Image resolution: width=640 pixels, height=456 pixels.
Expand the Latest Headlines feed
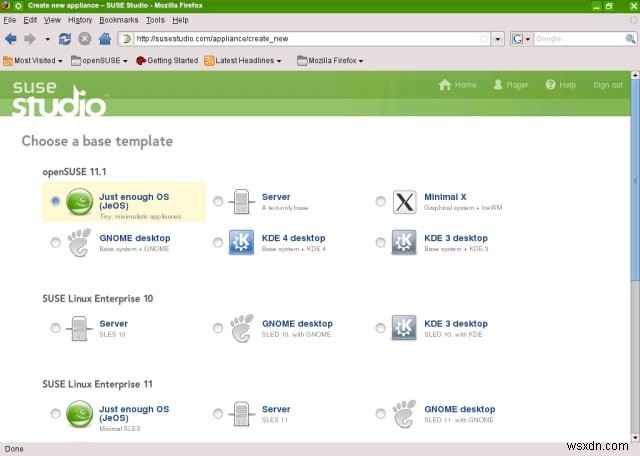pos(243,60)
